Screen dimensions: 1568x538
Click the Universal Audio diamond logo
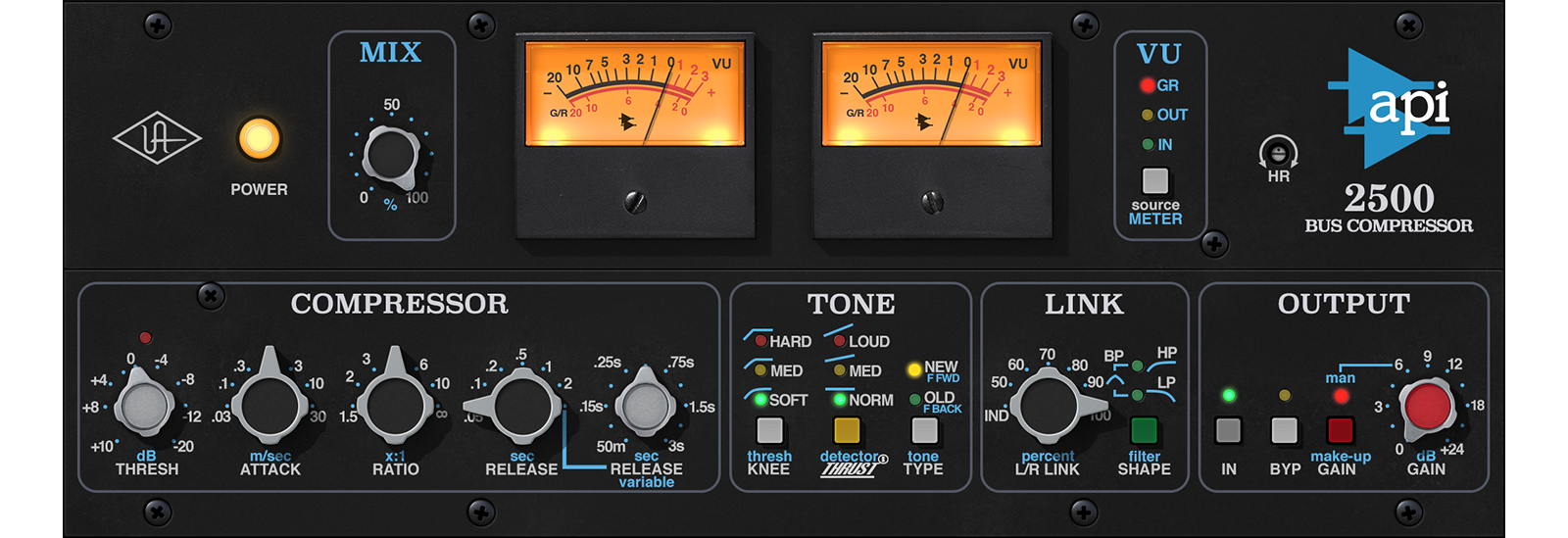pos(157,140)
